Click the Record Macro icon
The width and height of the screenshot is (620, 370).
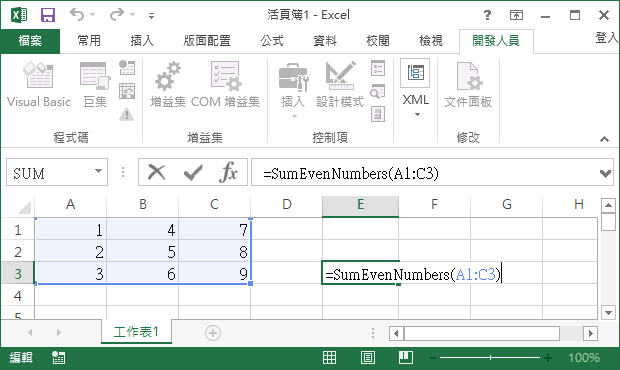(127, 68)
